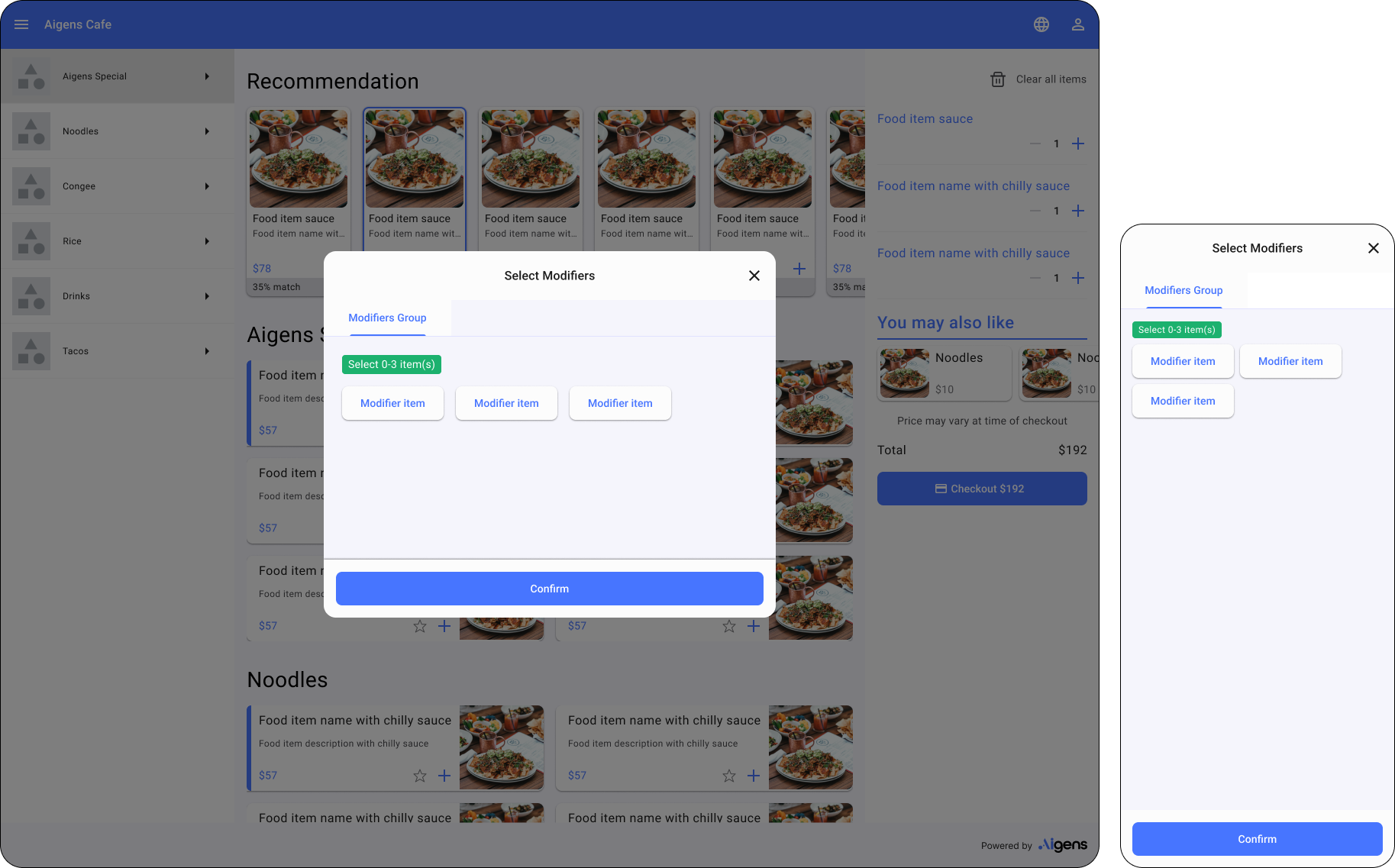
Task: Favorite the second Noodles section item star
Action: coord(729,776)
